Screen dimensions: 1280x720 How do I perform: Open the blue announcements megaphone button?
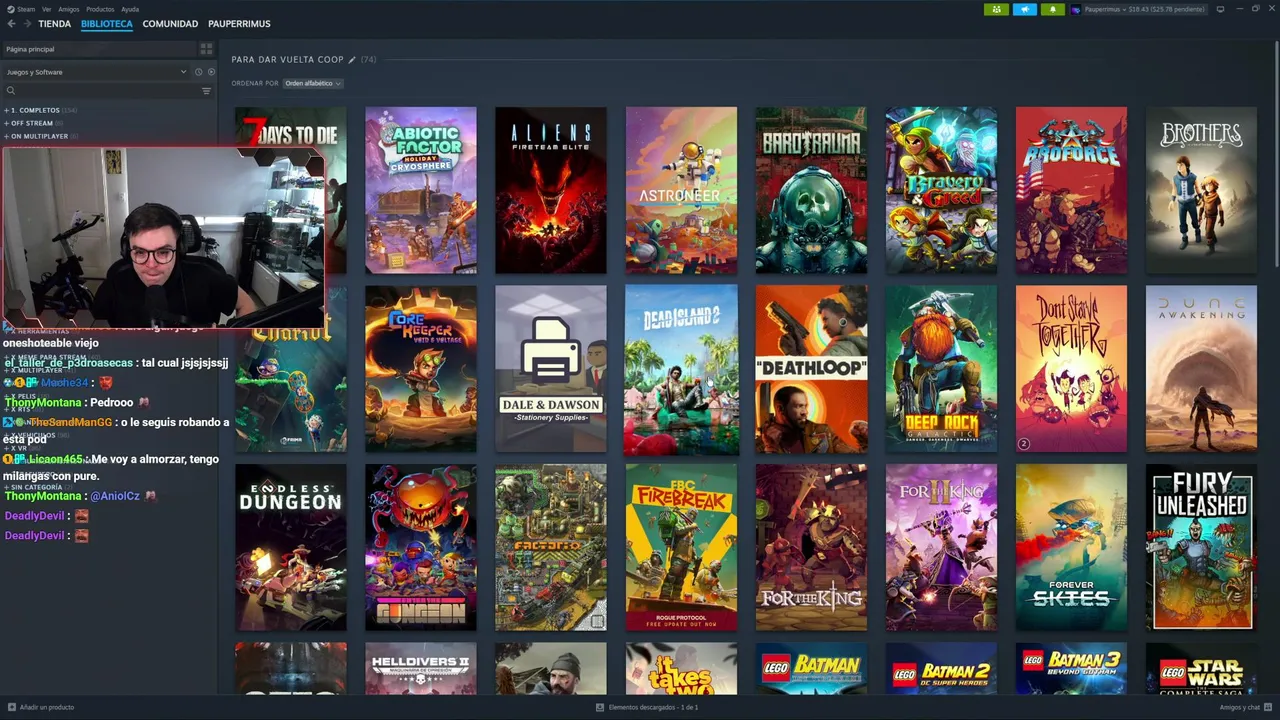point(1025,9)
